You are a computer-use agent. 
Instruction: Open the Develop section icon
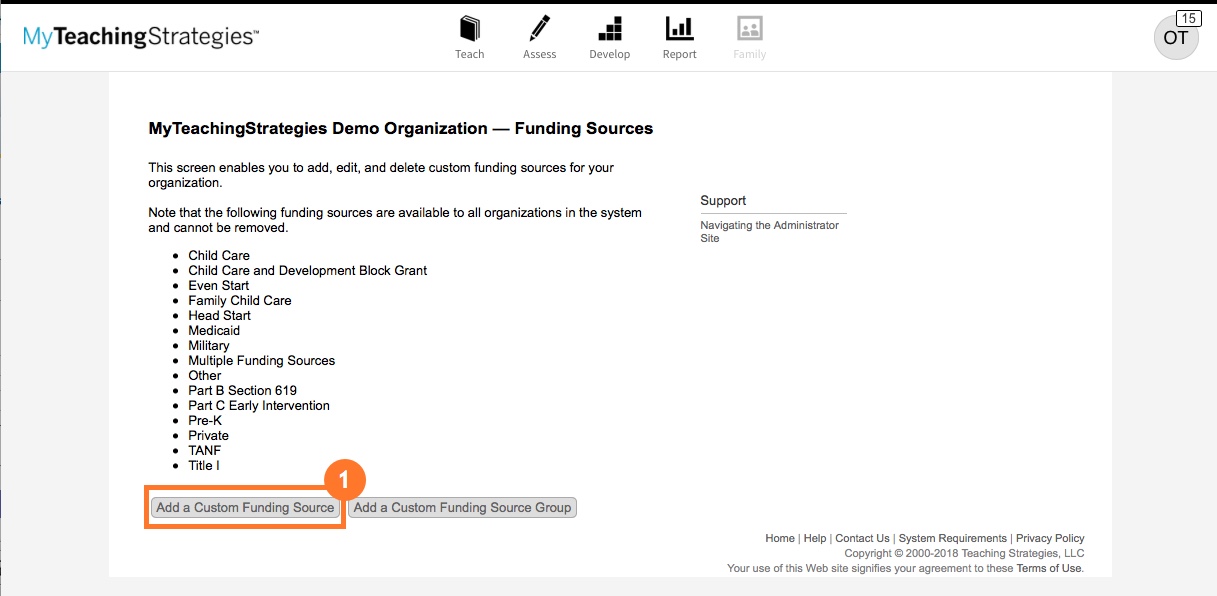tap(609, 35)
